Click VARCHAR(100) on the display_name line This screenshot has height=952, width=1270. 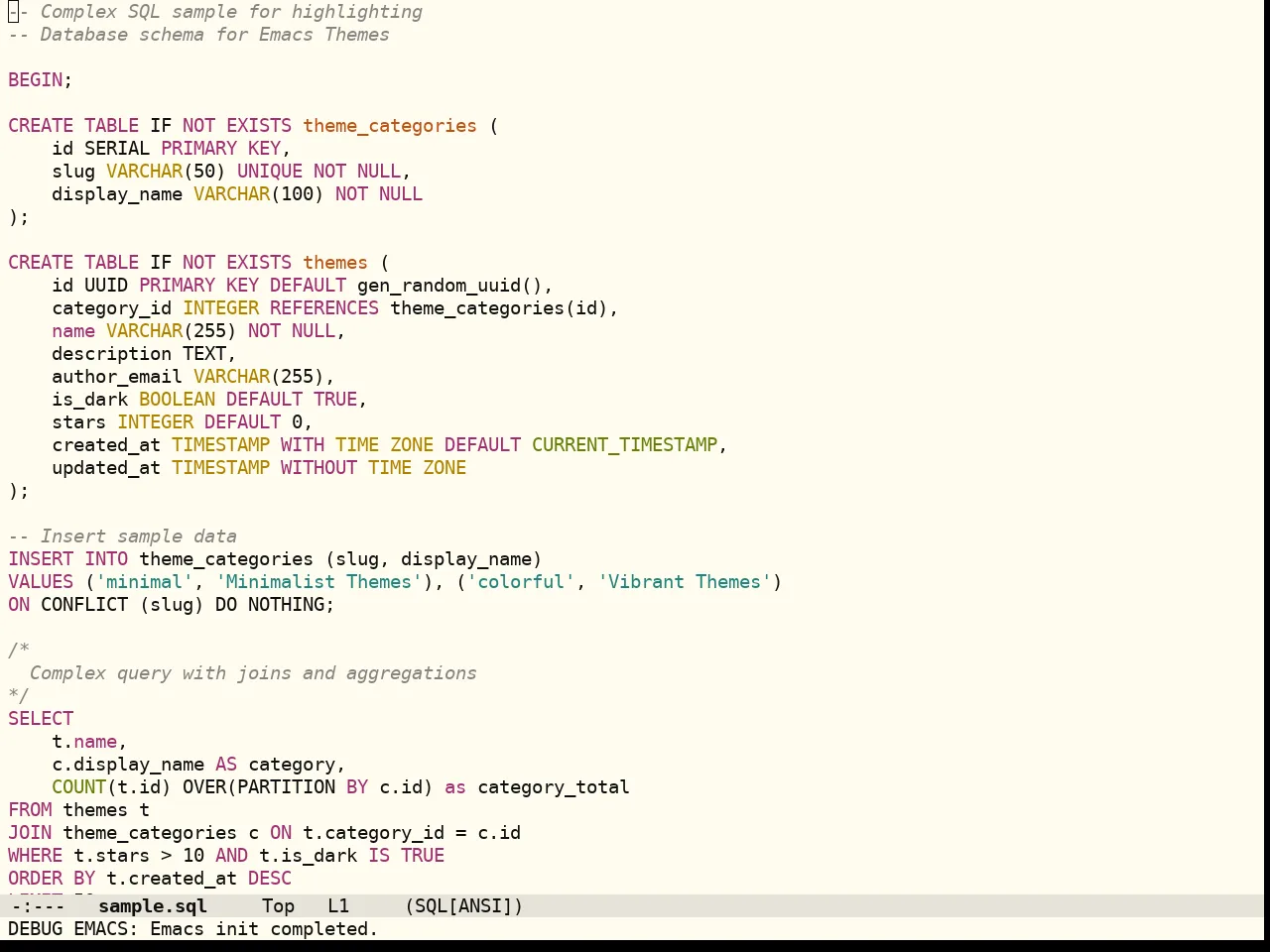point(259,194)
